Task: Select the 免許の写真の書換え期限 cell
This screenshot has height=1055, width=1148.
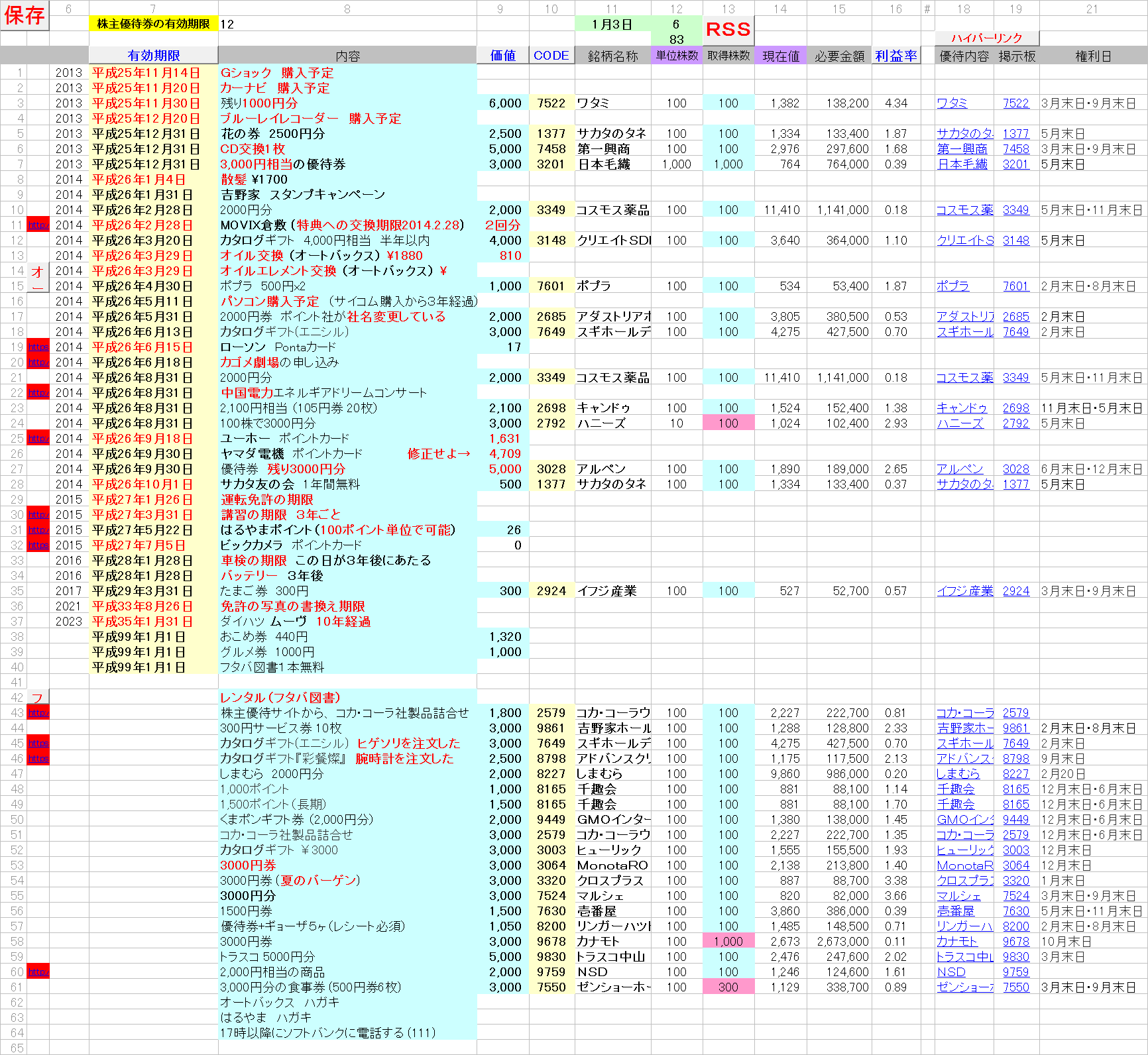Action: (x=348, y=606)
